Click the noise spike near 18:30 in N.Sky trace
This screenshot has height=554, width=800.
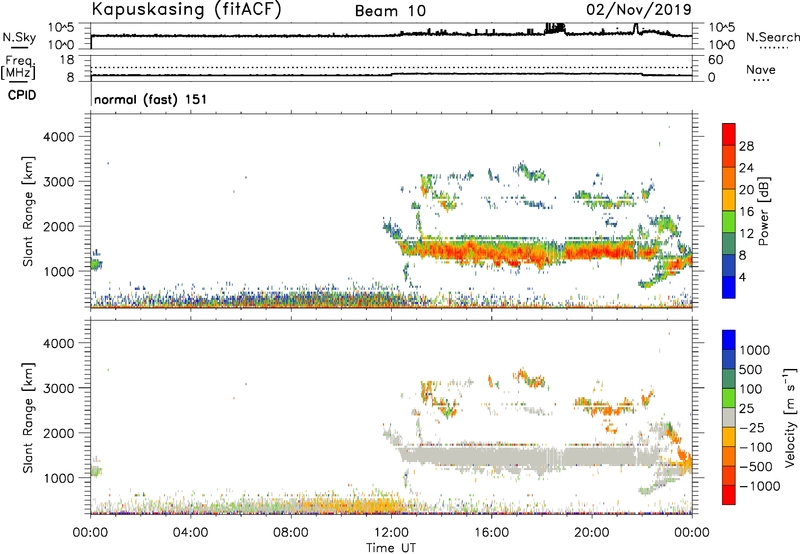point(555,28)
